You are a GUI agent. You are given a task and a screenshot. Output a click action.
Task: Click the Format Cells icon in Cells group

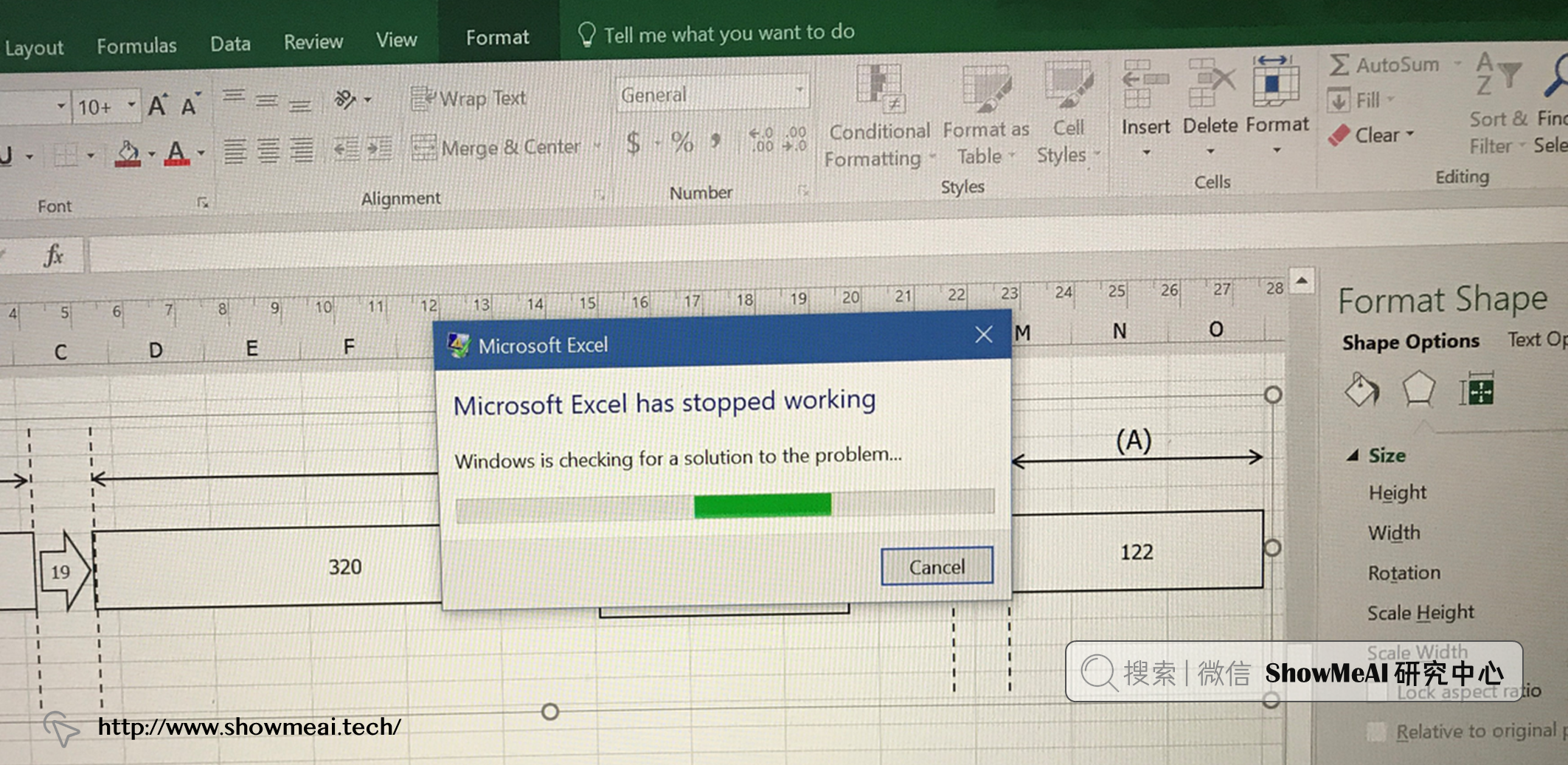pyautogui.click(x=1275, y=81)
